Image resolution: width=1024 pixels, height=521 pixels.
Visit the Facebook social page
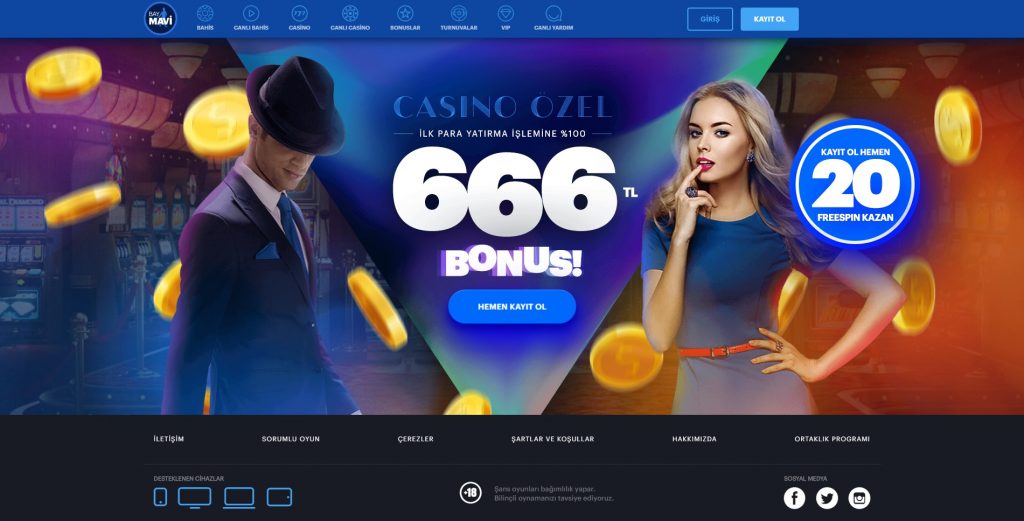click(794, 498)
